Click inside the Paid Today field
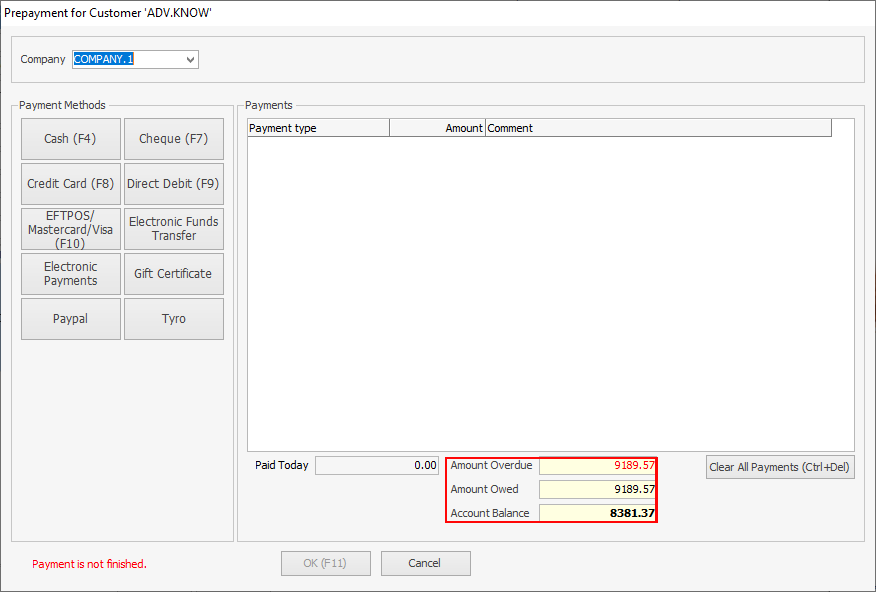Image resolution: width=876 pixels, height=592 pixels. pyautogui.click(x=376, y=465)
